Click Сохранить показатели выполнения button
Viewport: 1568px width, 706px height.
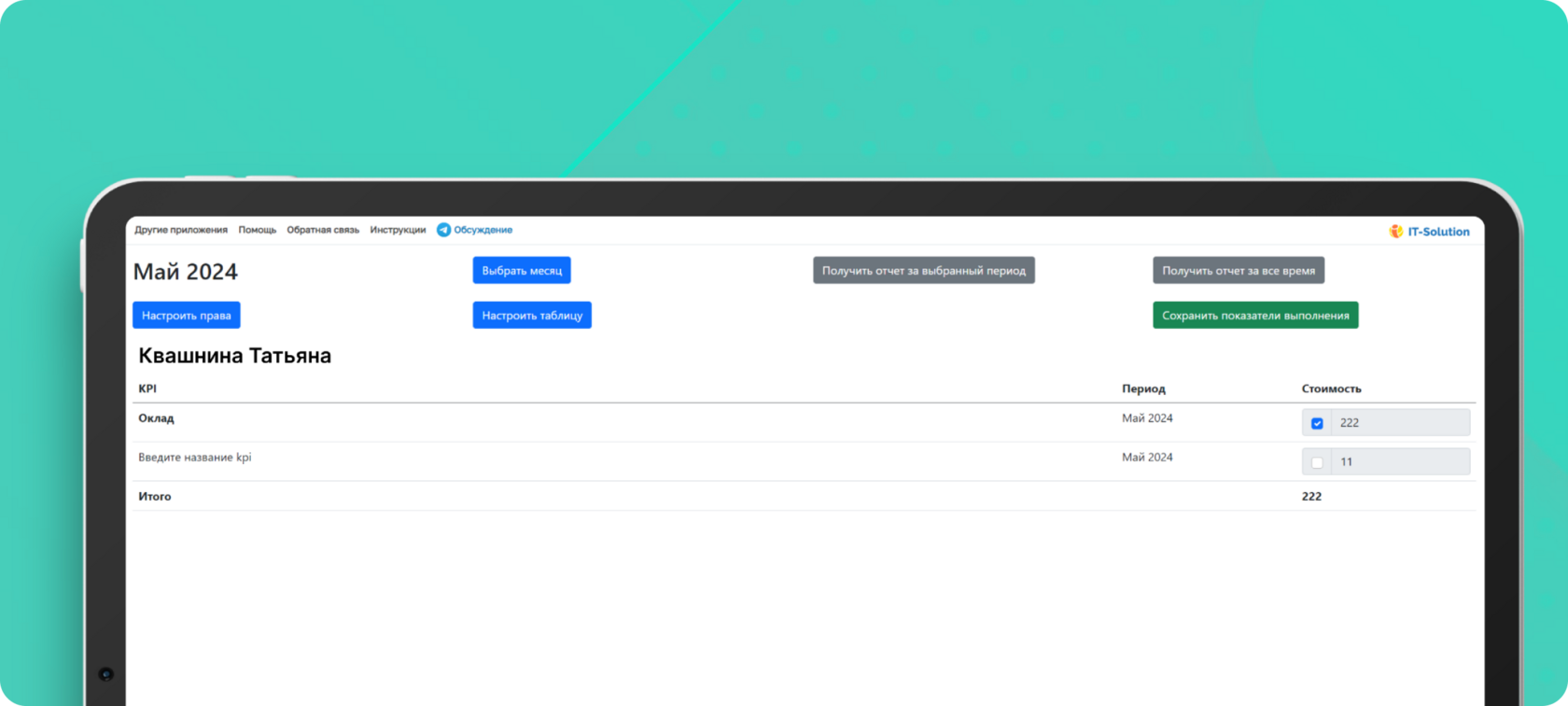point(1255,316)
